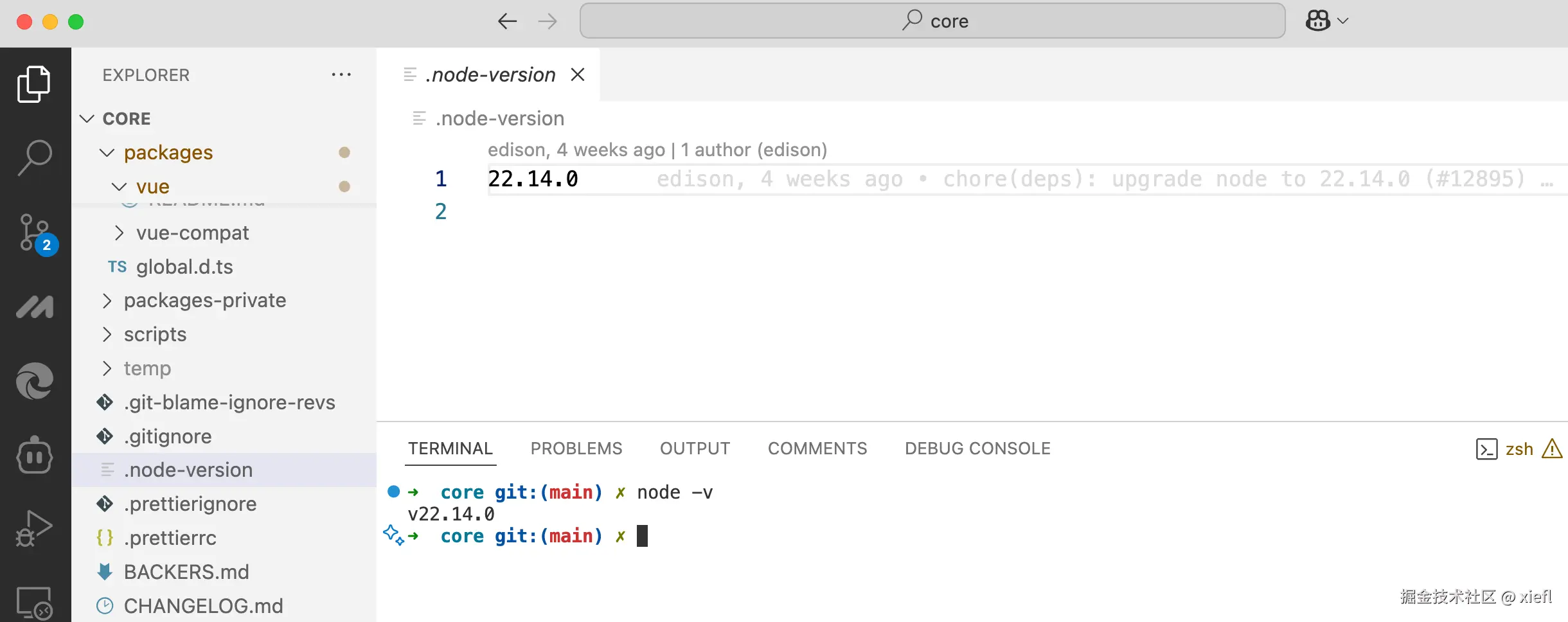
Task: Click the Edge browser tools icon
Action: (34, 380)
